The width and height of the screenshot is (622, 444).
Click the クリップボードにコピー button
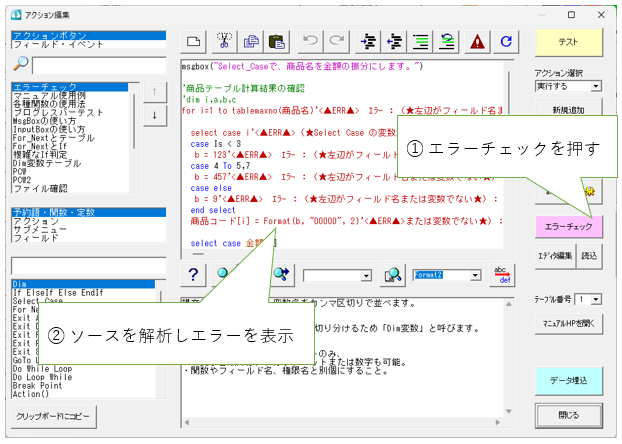tap(57, 413)
